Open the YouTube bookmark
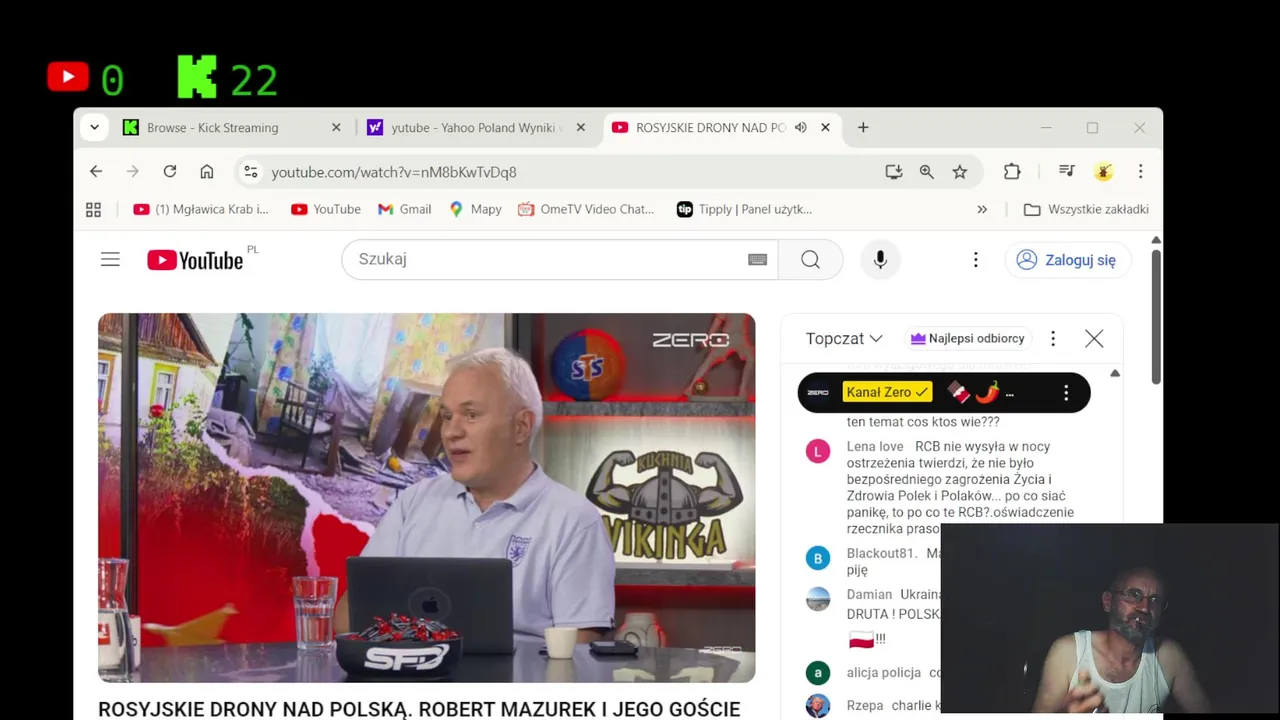Image resolution: width=1280 pixels, height=720 pixels. [326, 210]
